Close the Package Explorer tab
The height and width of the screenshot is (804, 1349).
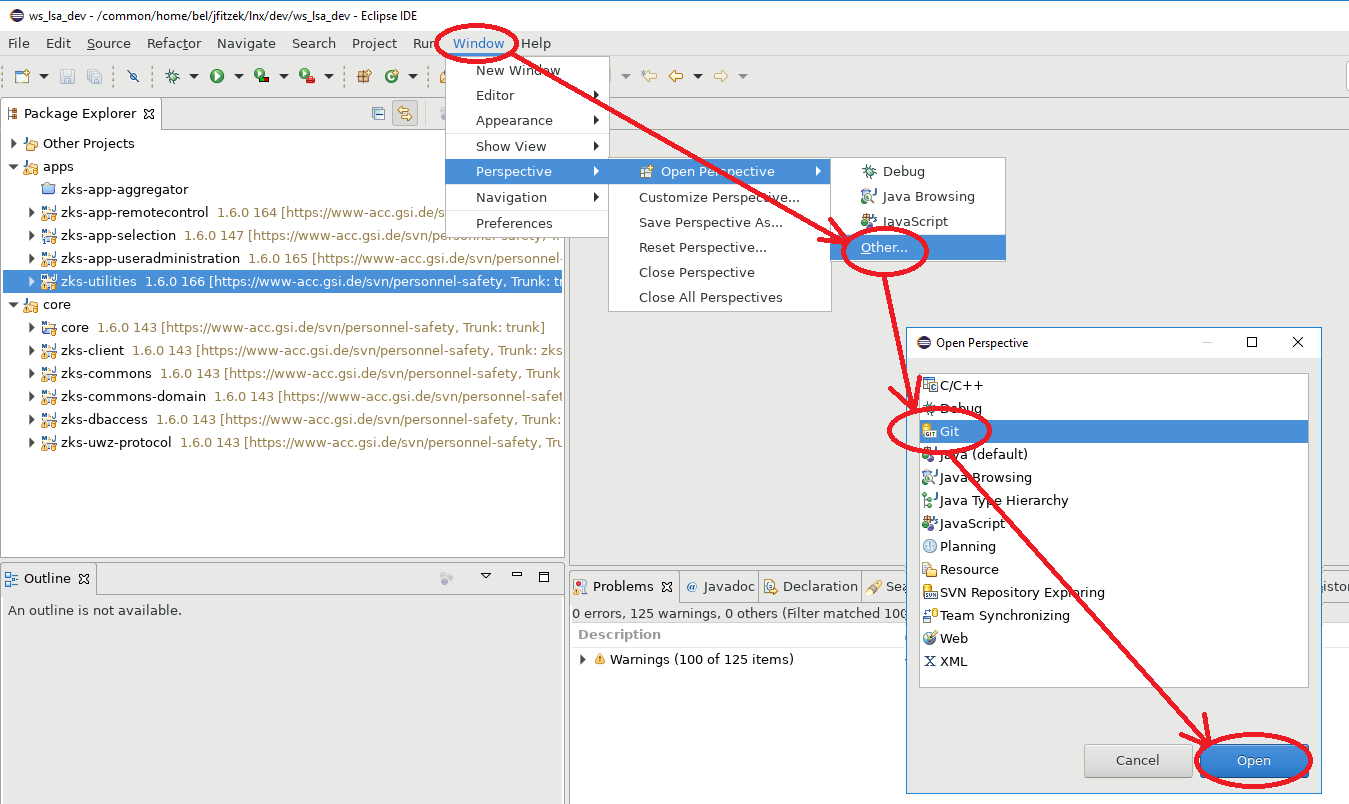pyautogui.click(x=149, y=114)
